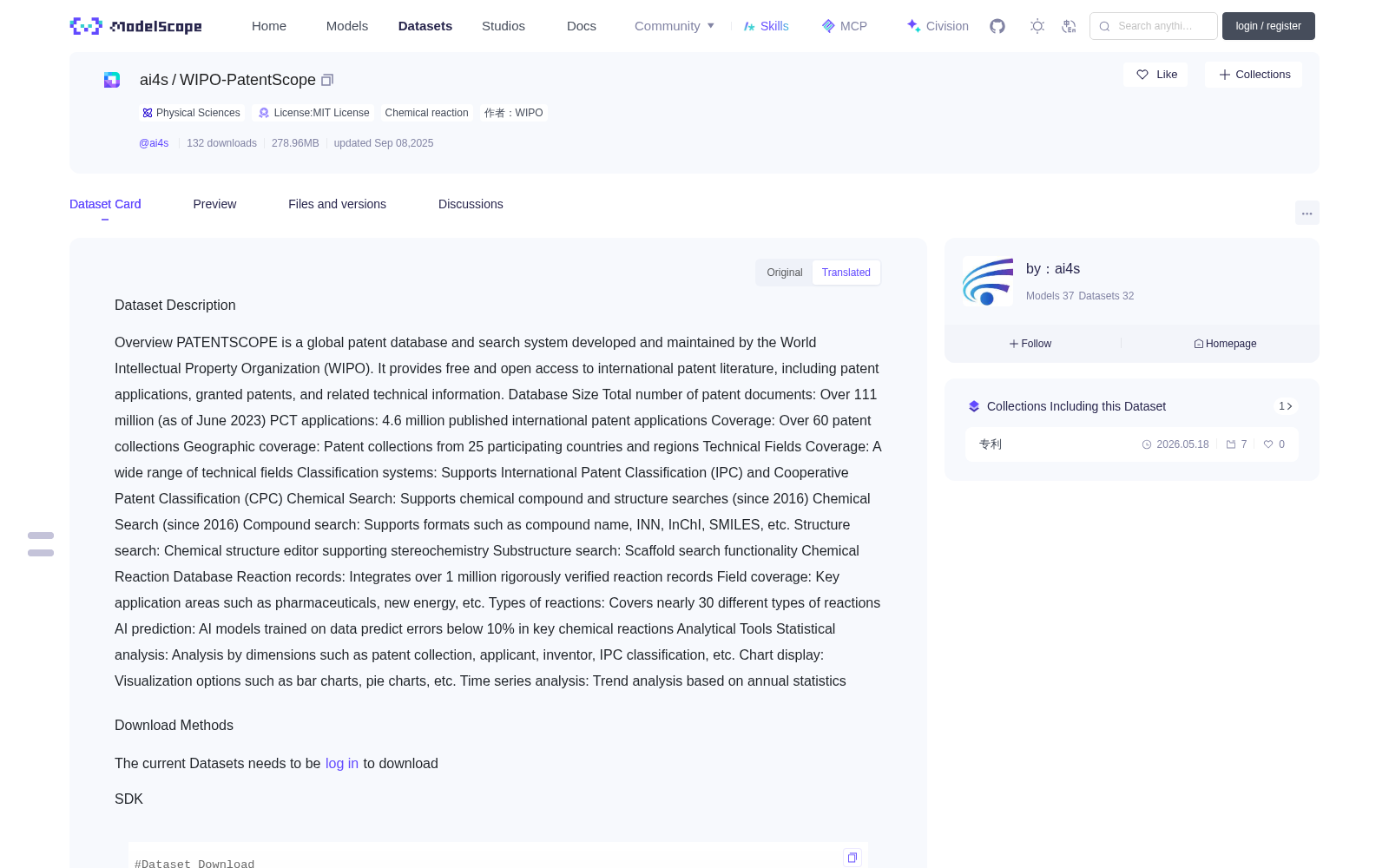Click '278.96MB' size text
Screen dimensions: 1389x868
(x=295, y=143)
